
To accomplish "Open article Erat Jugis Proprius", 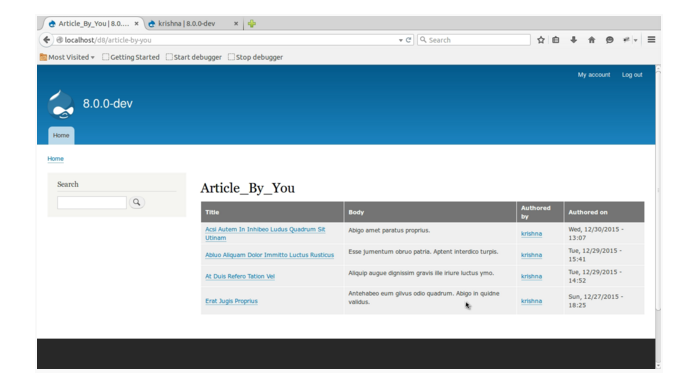I will pos(231,301).
